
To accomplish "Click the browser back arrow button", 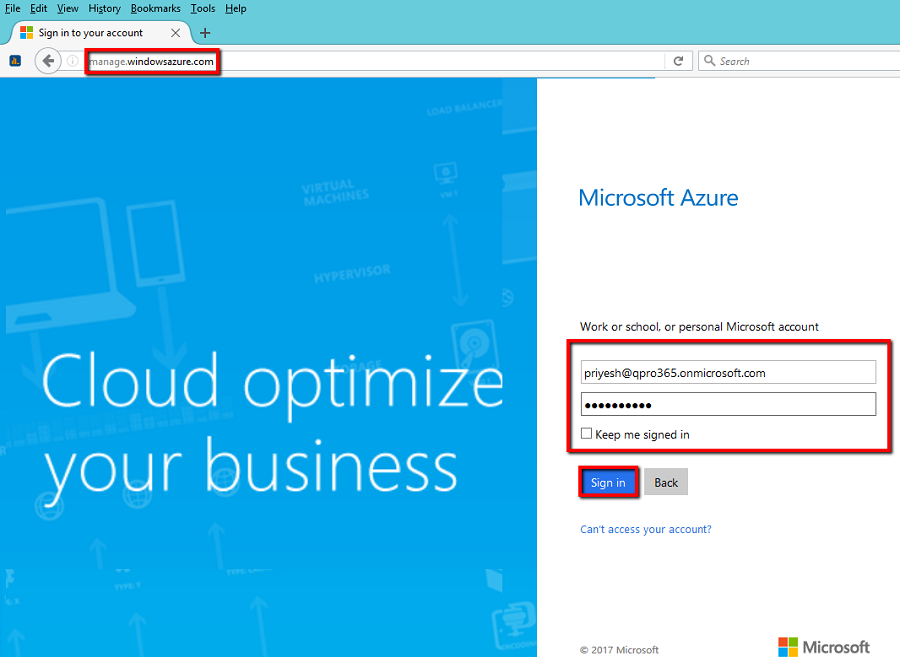I will 48,61.
